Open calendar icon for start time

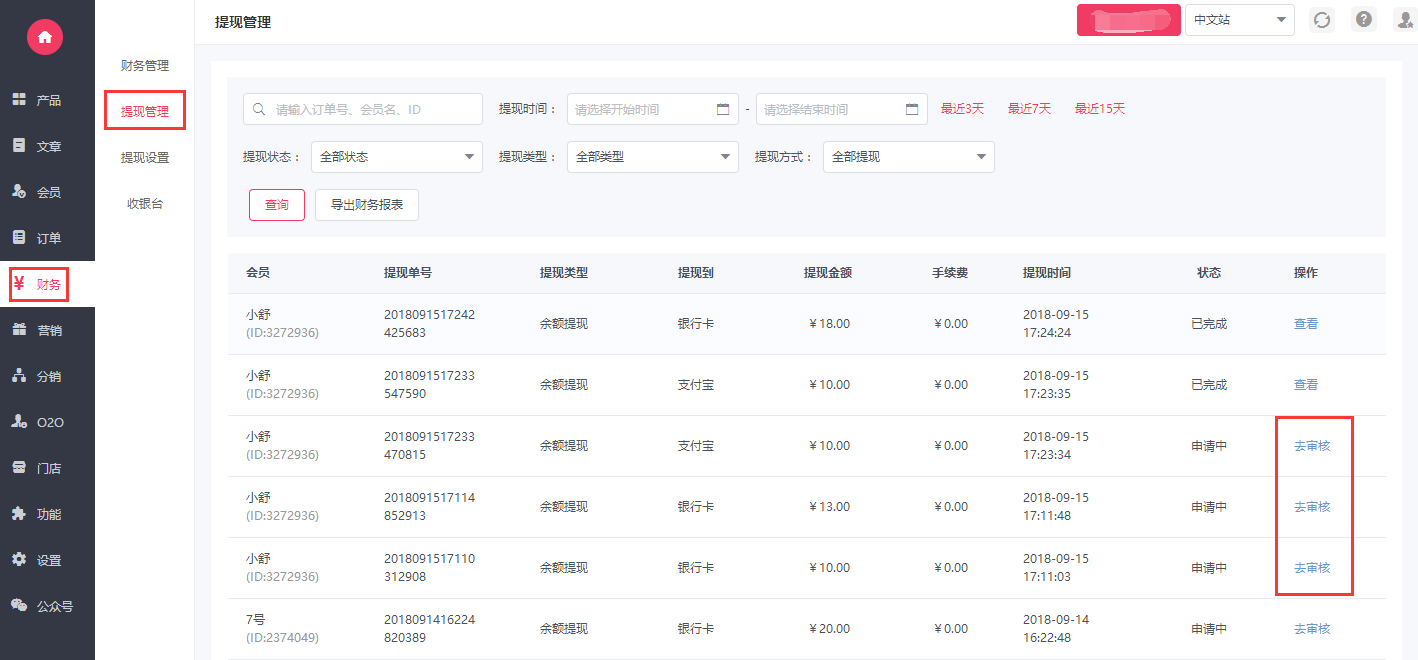tap(723, 110)
